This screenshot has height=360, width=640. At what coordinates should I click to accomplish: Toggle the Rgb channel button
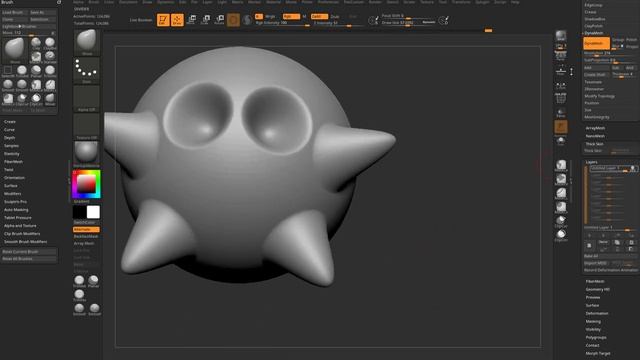(x=291, y=16)
